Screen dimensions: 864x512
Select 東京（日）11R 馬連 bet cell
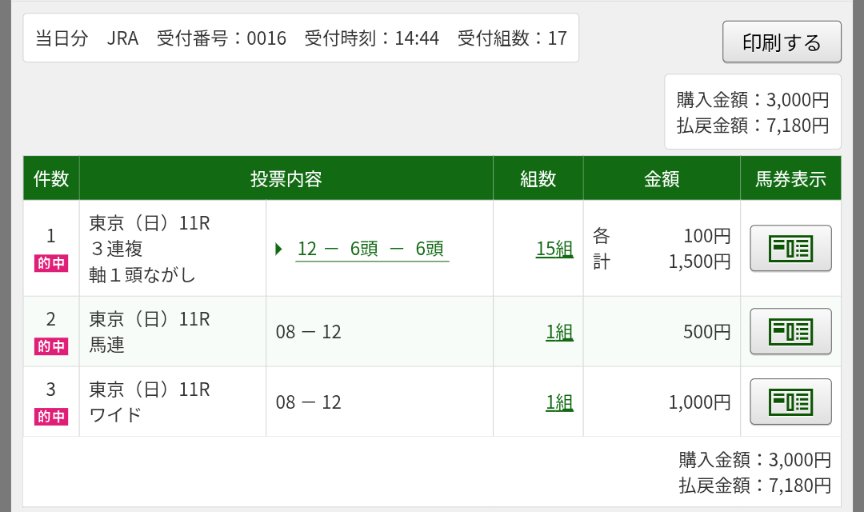(x=172, y=332)
